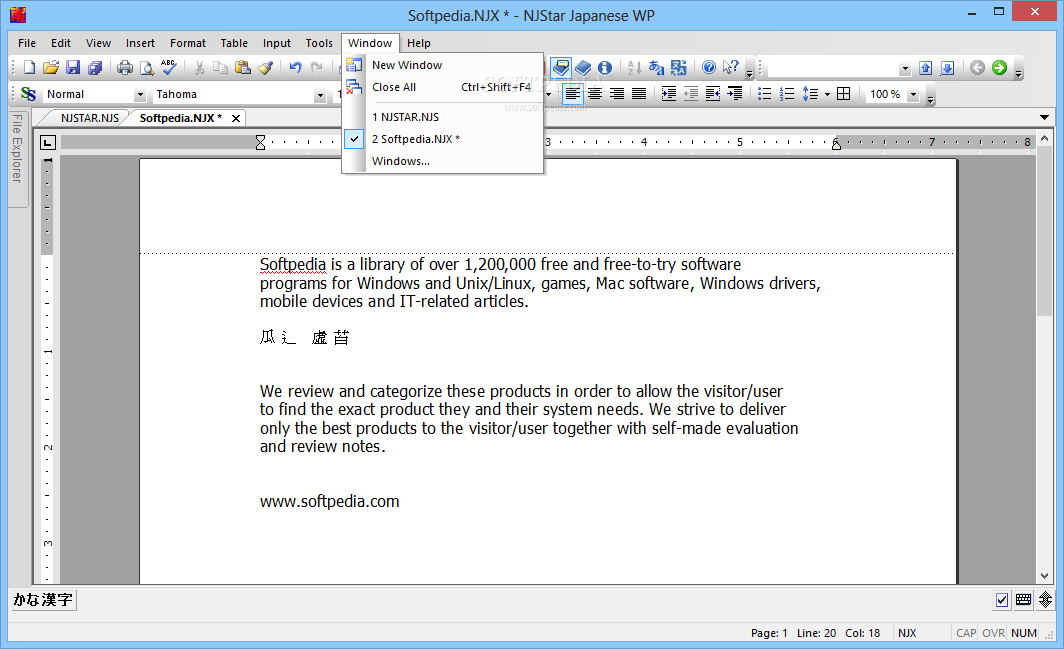Screen dimensions: 1064x649
Task: Open the Insert menu
Action: pos(140,43)
